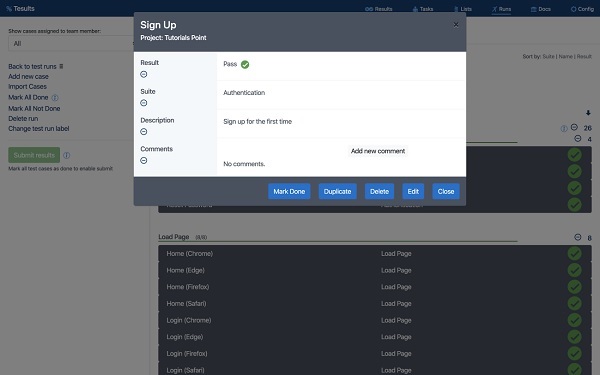Click the Import Cases link

pyautogui.click(x=27, y=86)
